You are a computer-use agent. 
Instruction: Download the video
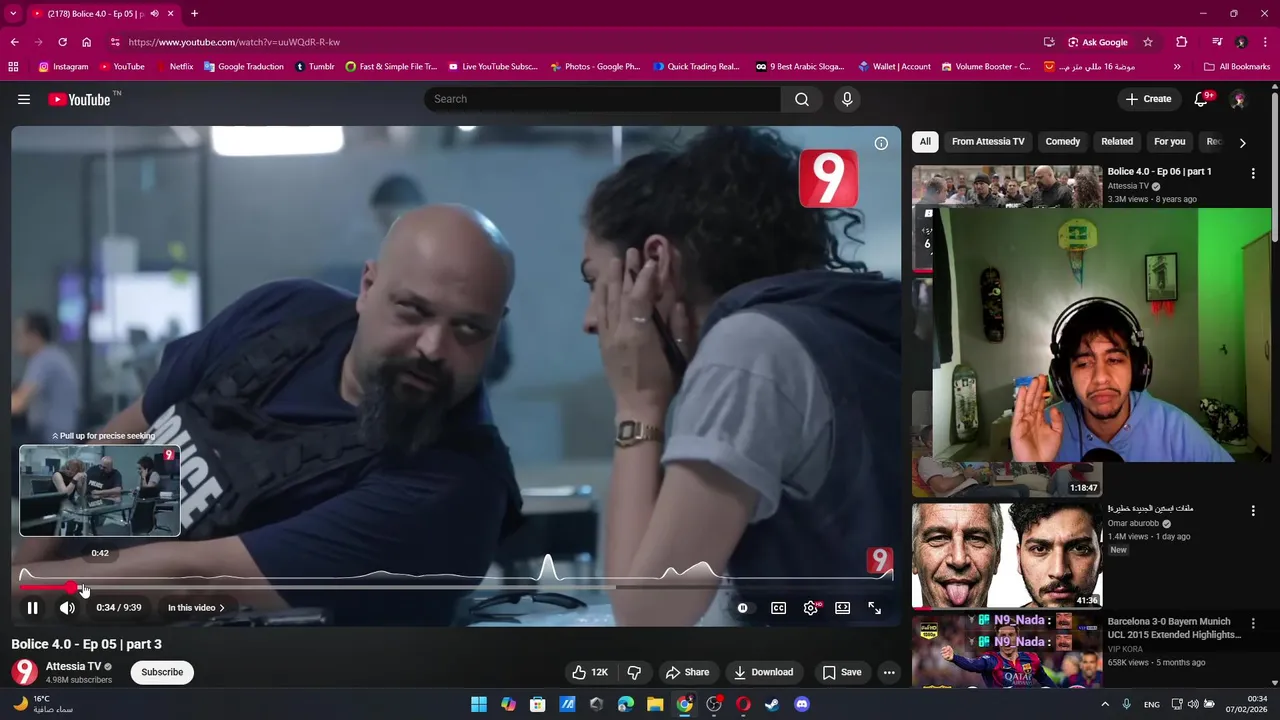[x=764, y=672]
